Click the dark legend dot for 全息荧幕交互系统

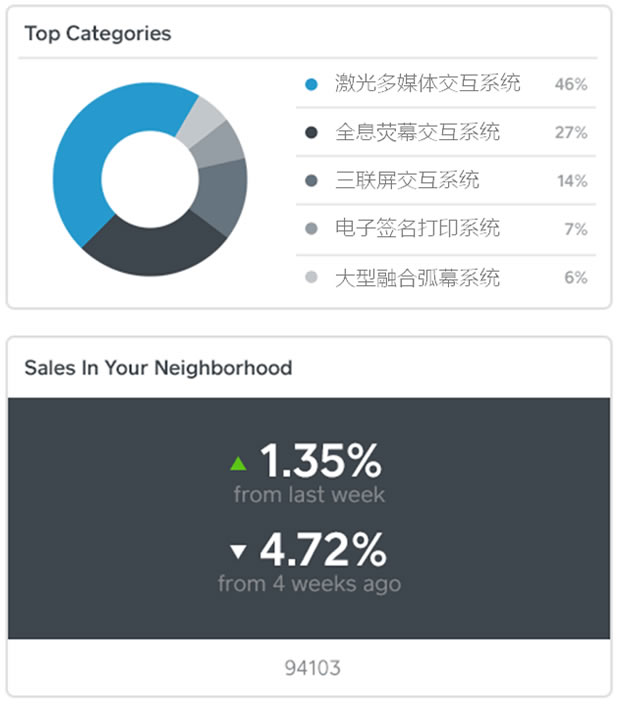tap(311, 132)
